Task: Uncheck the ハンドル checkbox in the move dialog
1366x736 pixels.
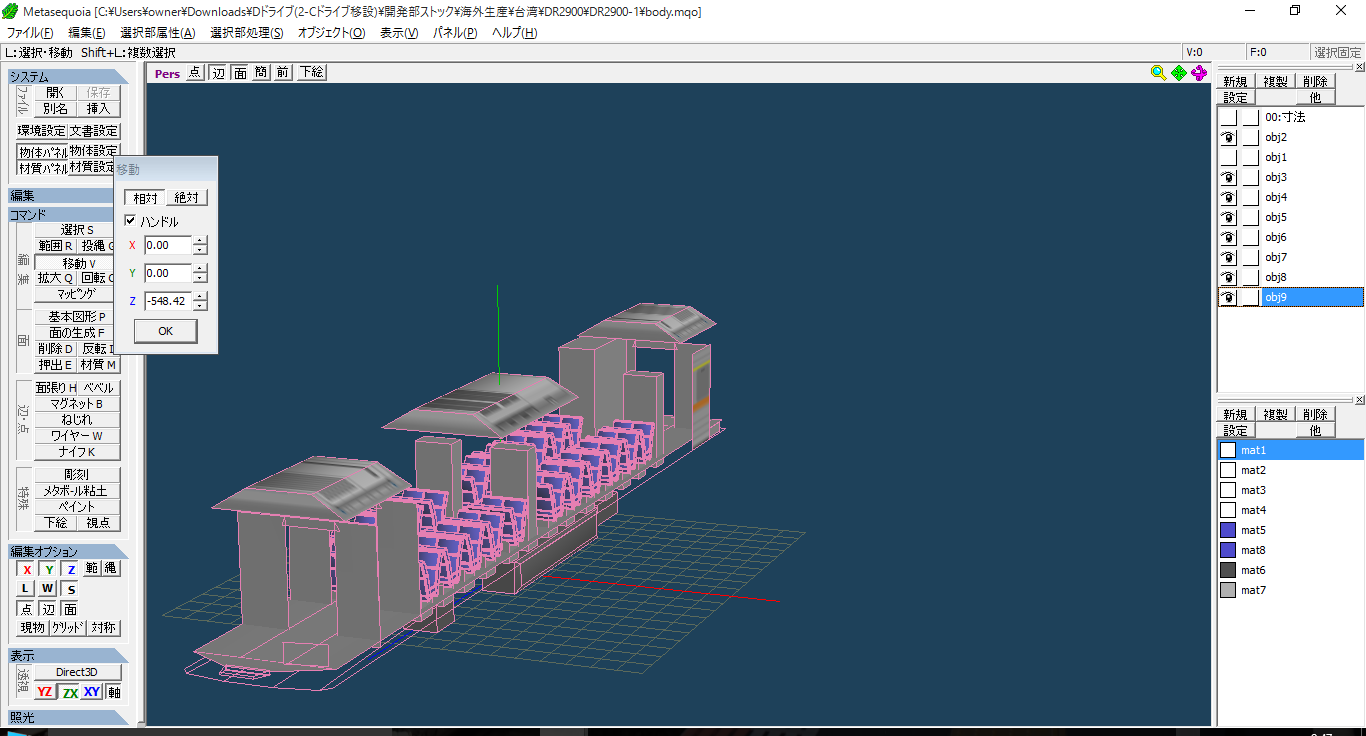Action: 130,221
